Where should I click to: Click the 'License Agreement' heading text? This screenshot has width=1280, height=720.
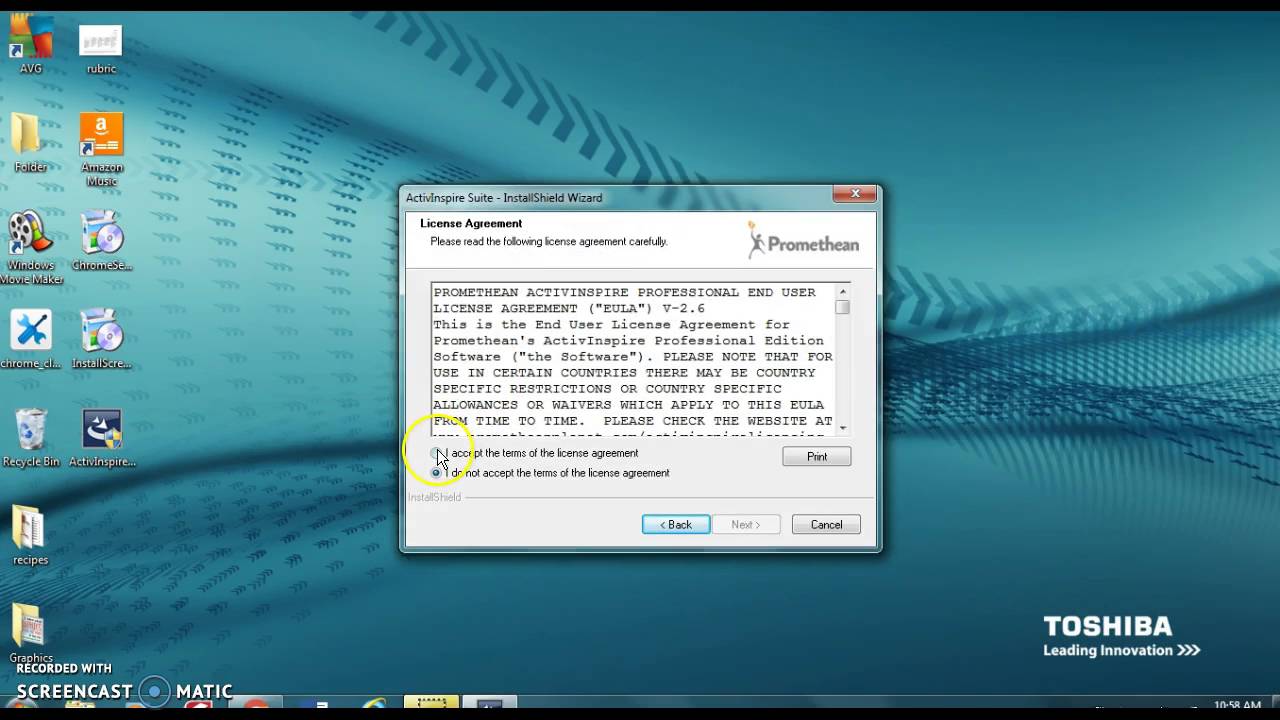point(471,224)
